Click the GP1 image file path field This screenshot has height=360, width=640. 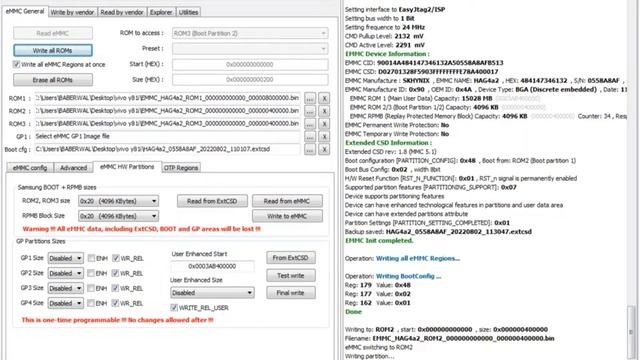point(167,137)
